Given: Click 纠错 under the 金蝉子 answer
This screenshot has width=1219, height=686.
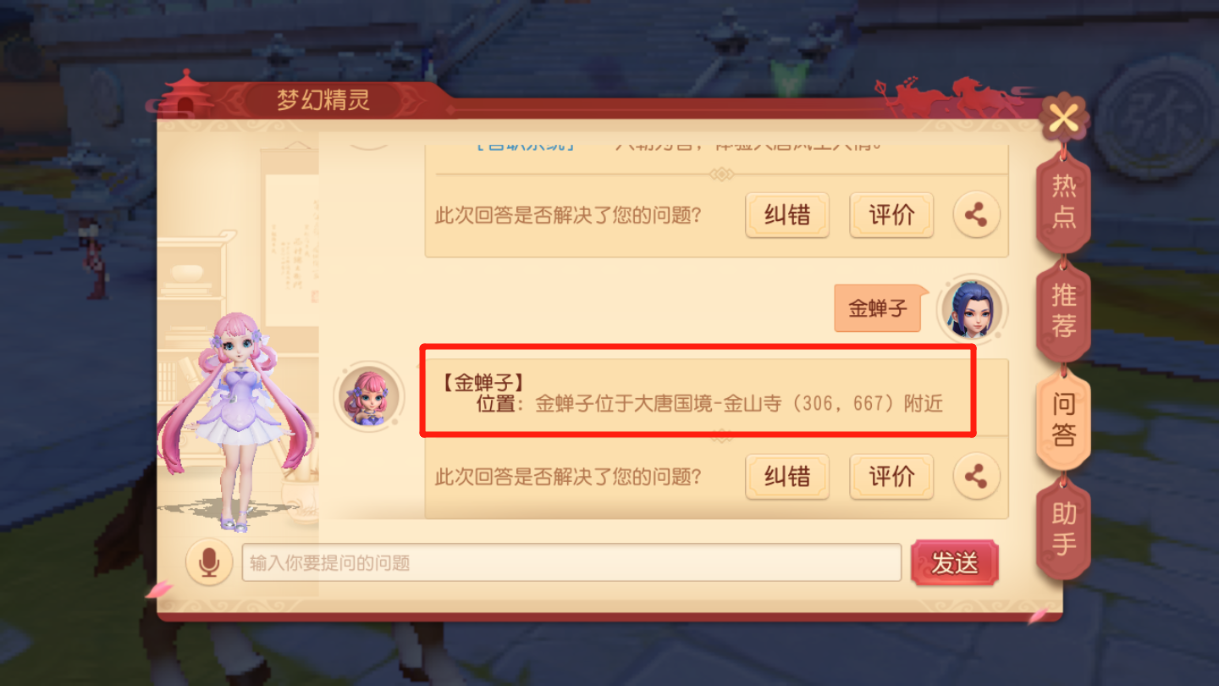Looking at the screenshot, I should tap(788, 477).
